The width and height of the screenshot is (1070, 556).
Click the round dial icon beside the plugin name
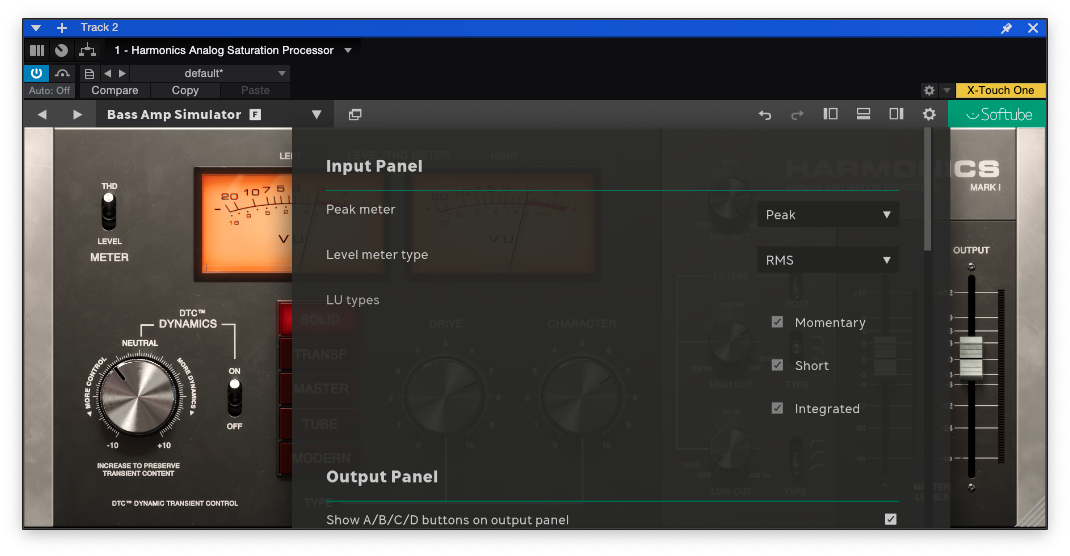point(61,50)
